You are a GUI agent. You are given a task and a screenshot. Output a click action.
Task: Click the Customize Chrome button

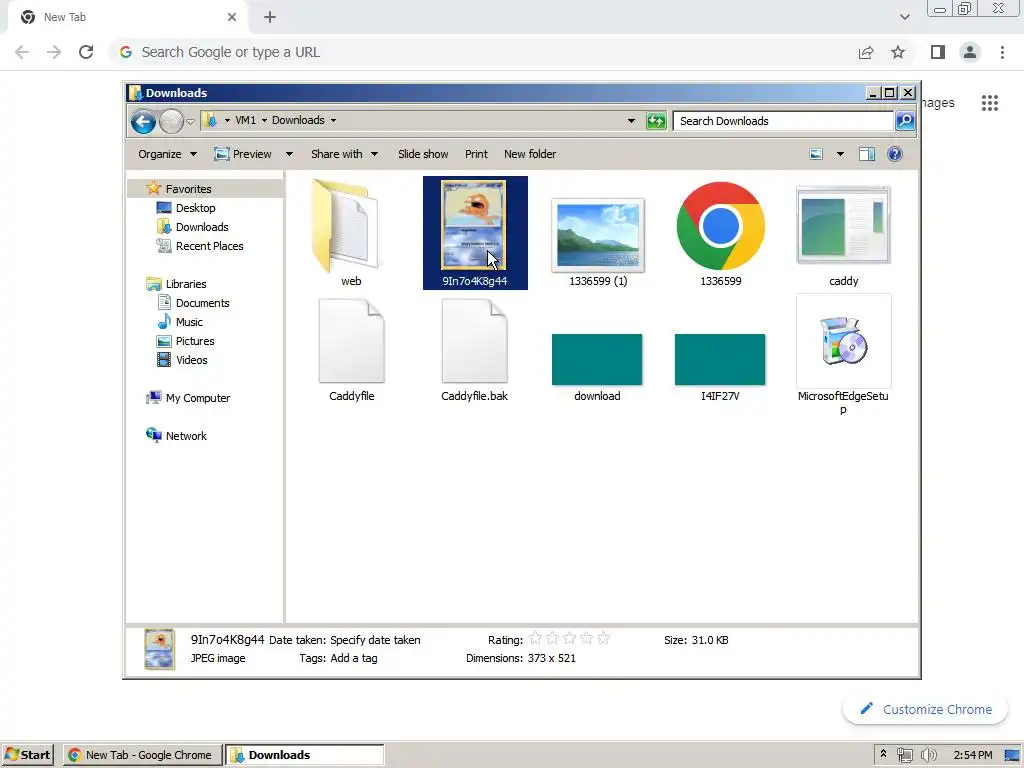coord(925,709)
